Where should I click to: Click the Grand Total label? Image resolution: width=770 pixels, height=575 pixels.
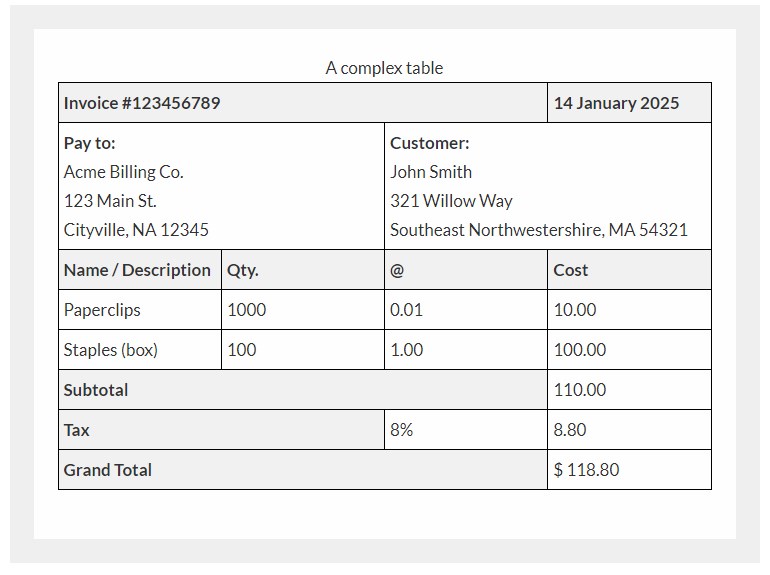(x=108, y=470)
